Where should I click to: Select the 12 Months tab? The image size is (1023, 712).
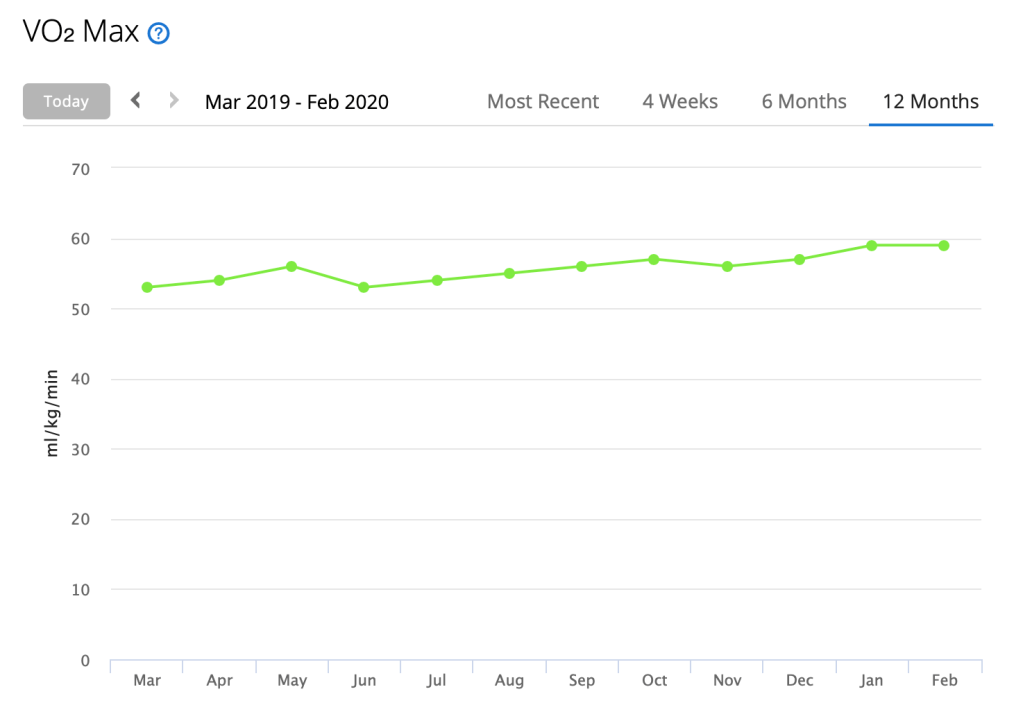click(930, 101)
